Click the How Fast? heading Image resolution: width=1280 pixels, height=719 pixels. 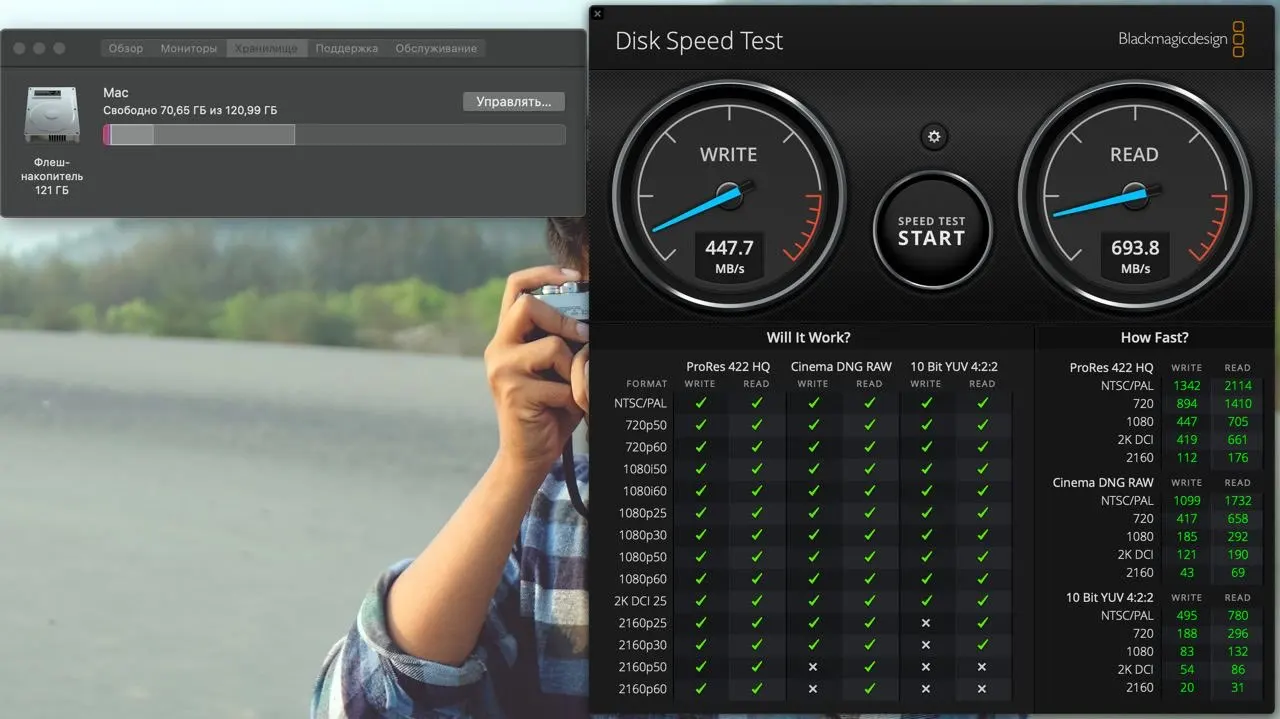coord(1155,338)
